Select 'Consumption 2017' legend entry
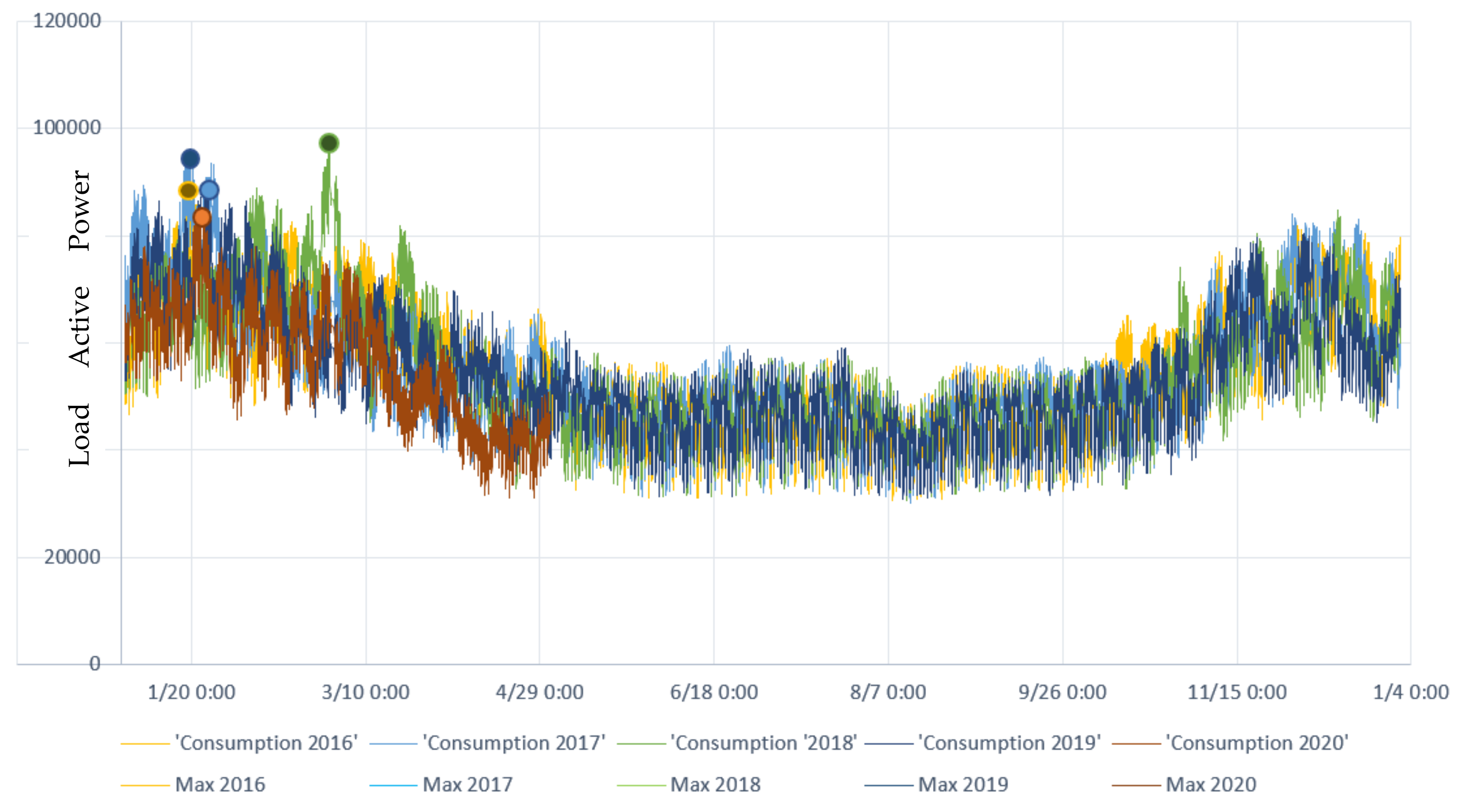This screenshot has height=812, width=1461. pos(513,743)
